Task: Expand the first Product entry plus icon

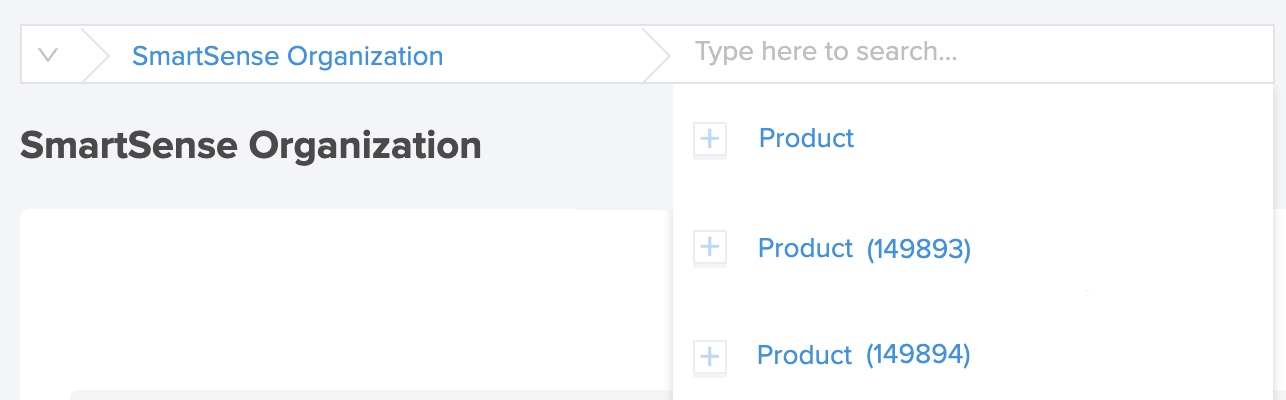Action: tap(709, 139)
